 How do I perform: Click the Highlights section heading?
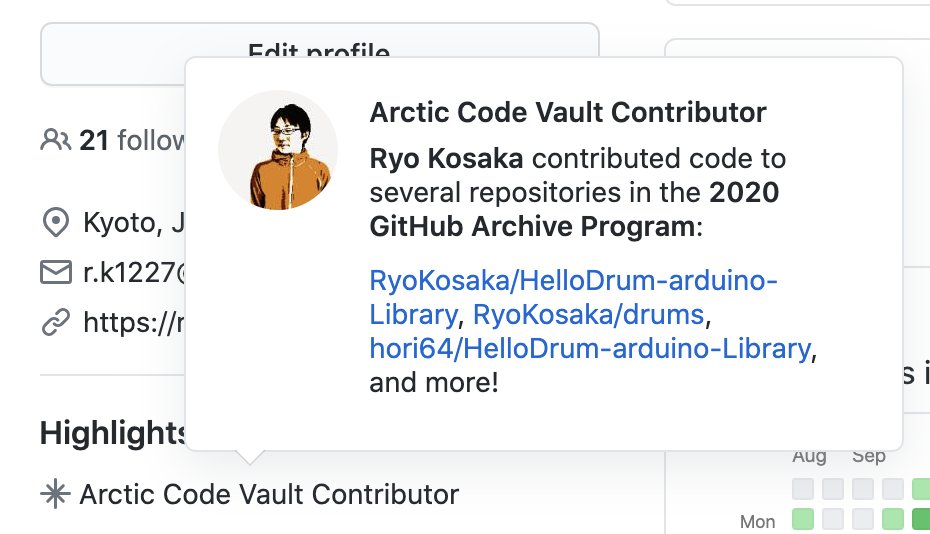[112, 433]
